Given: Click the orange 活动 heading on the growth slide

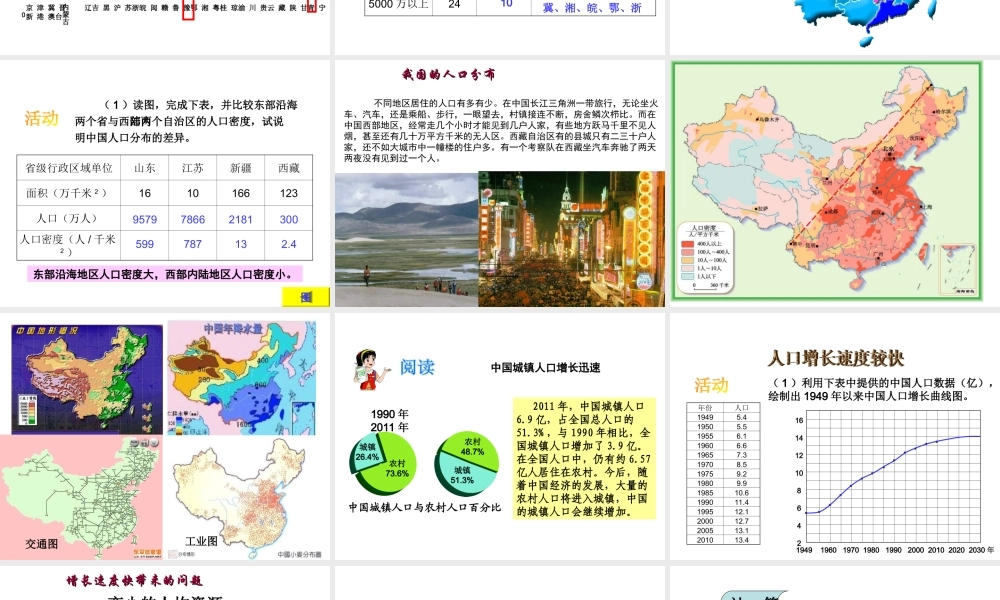Looking at the screenshot, I should tap(711, 385).
